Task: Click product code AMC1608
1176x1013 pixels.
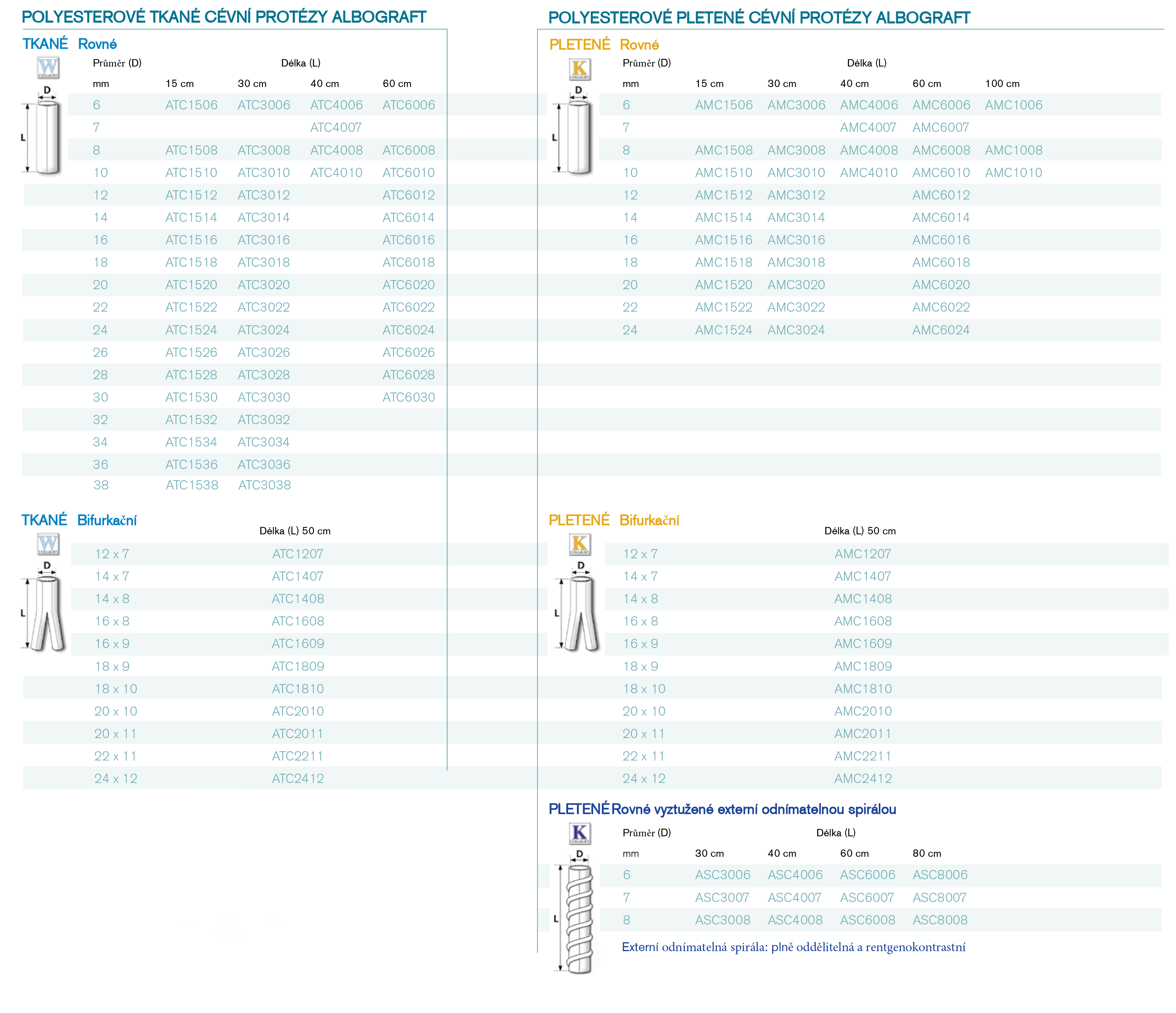Action: [863, 621]
